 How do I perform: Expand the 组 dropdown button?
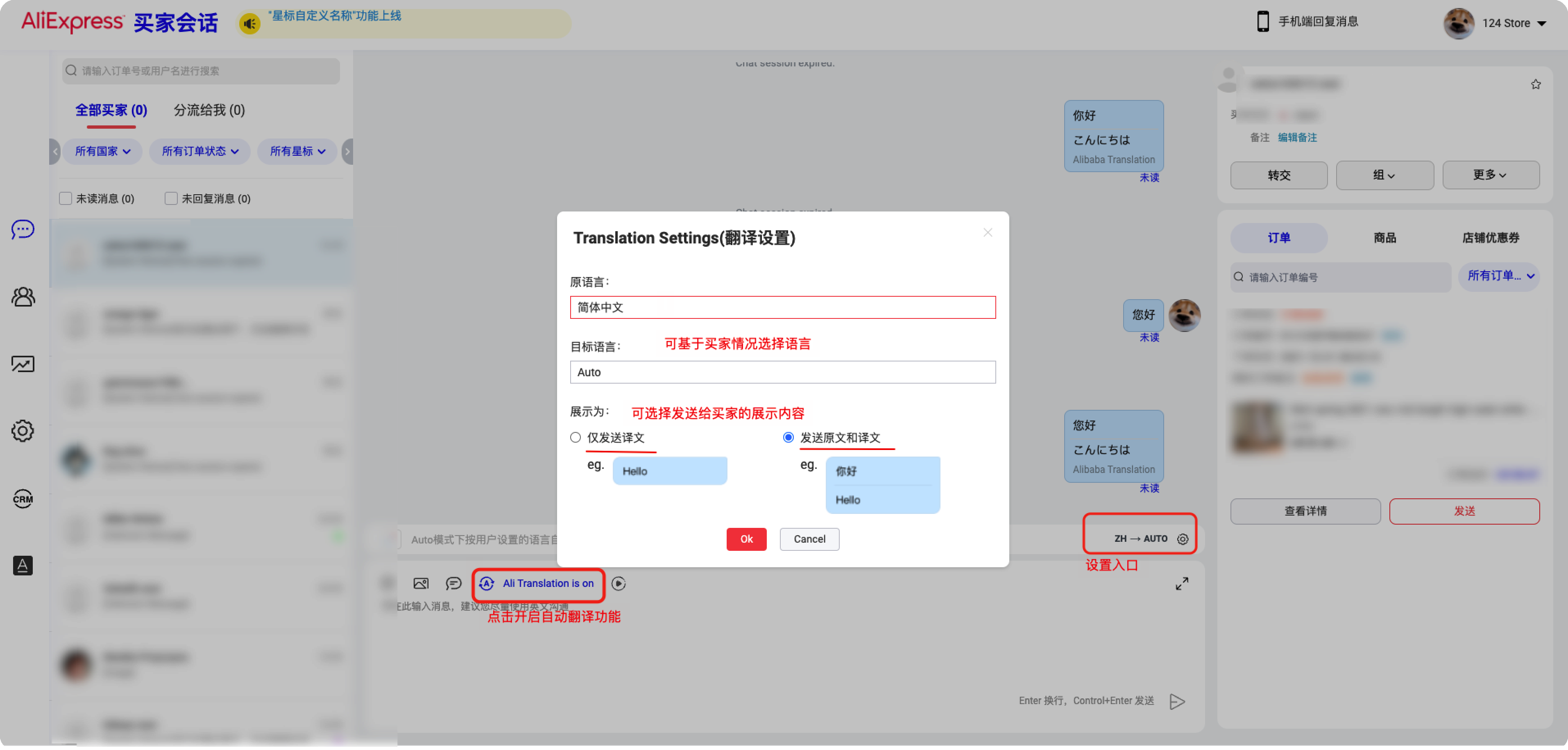coord(1385,175)
